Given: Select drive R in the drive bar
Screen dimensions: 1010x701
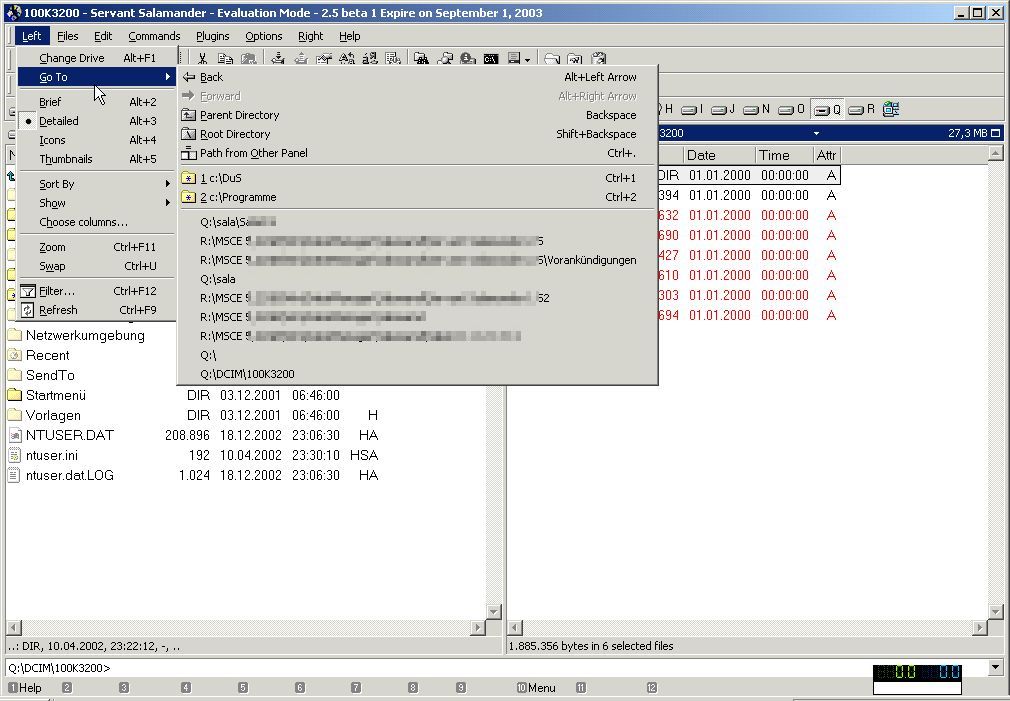Looking at the screenshot, I should (861, 110).
